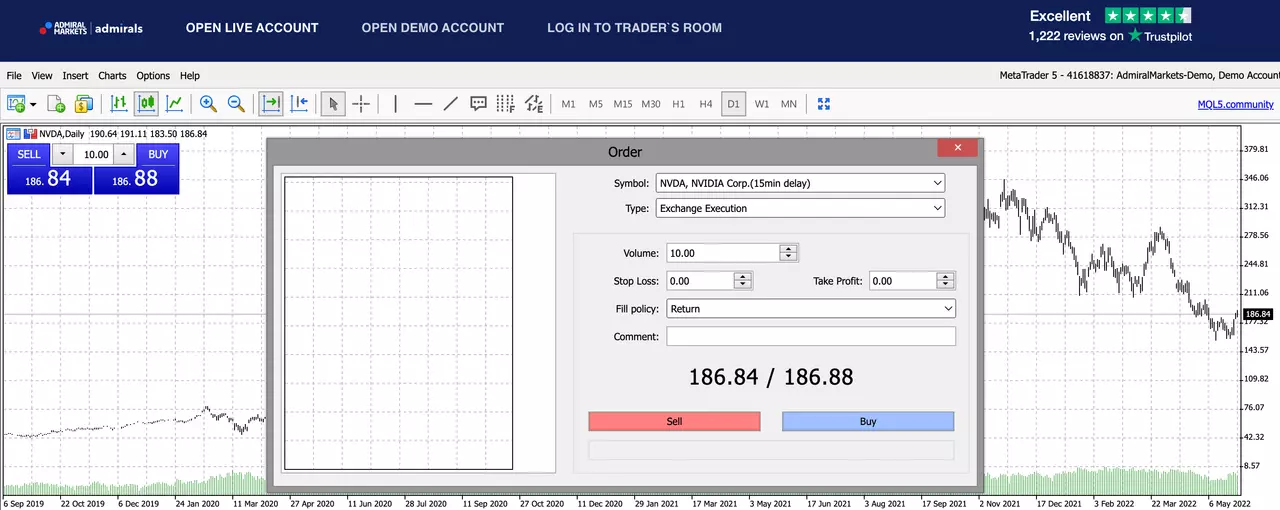
Task: Select the text comment bubble tool
Action: [478, 103]
